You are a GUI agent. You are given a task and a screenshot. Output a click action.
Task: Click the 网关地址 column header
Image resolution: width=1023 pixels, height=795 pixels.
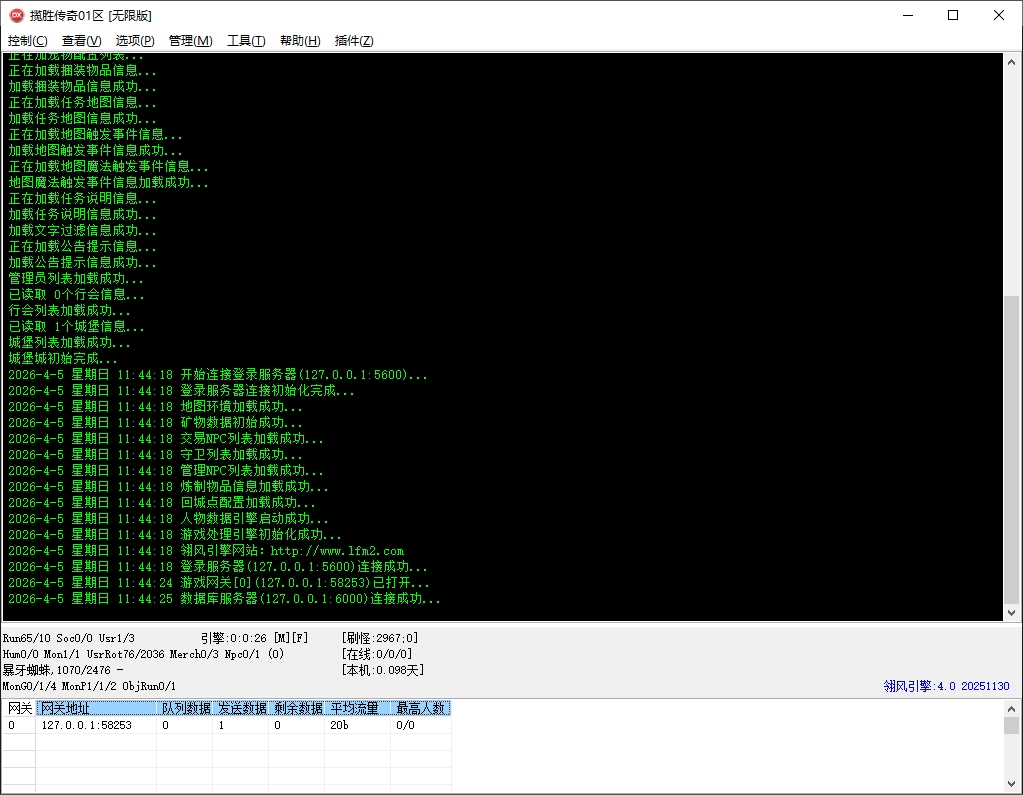pos(96,708)
